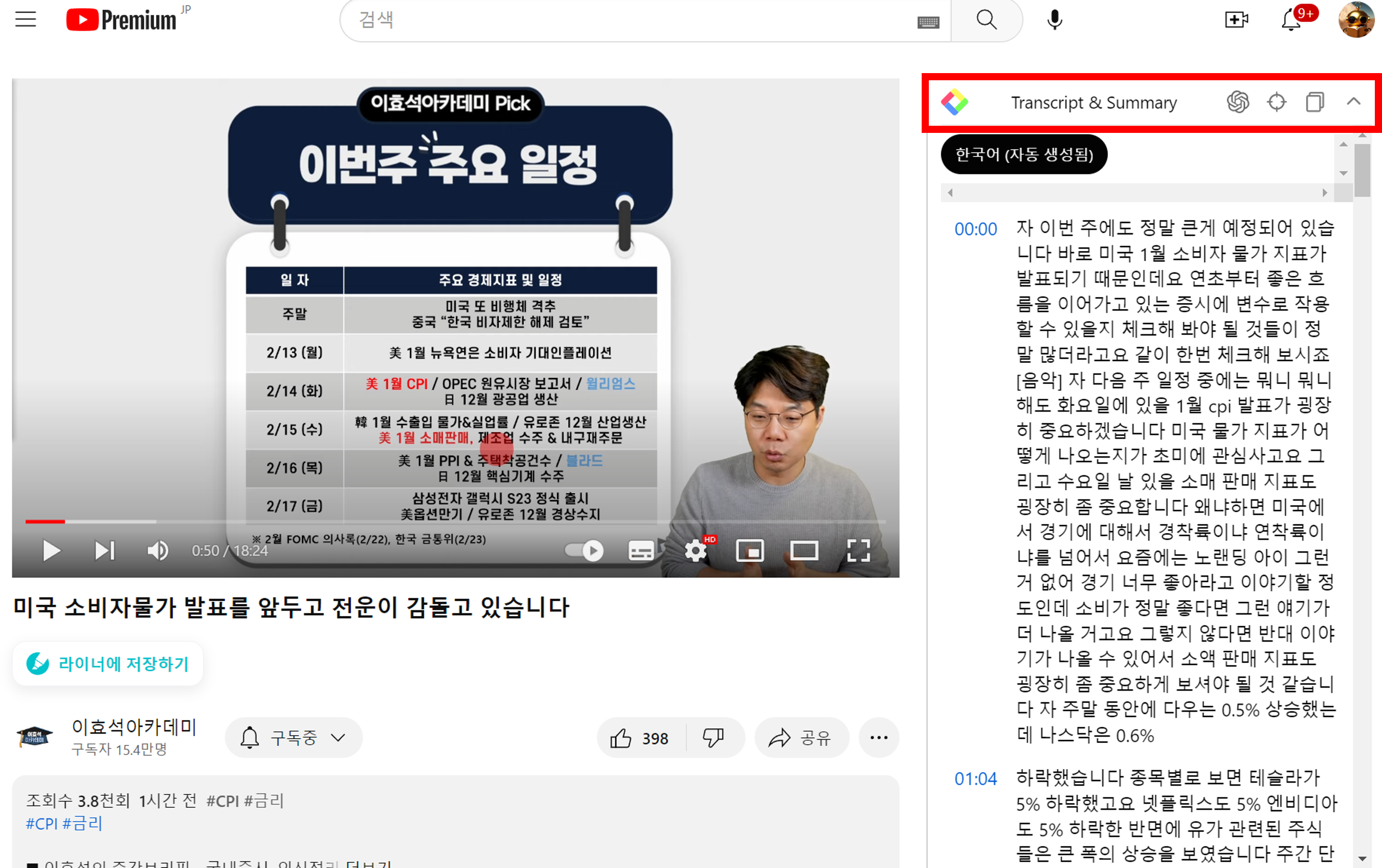This screenshot has height=868, width=1382.
Task: Click the ChatGPT summary icon in transcript panel
Action: (x=1237, y=102)
